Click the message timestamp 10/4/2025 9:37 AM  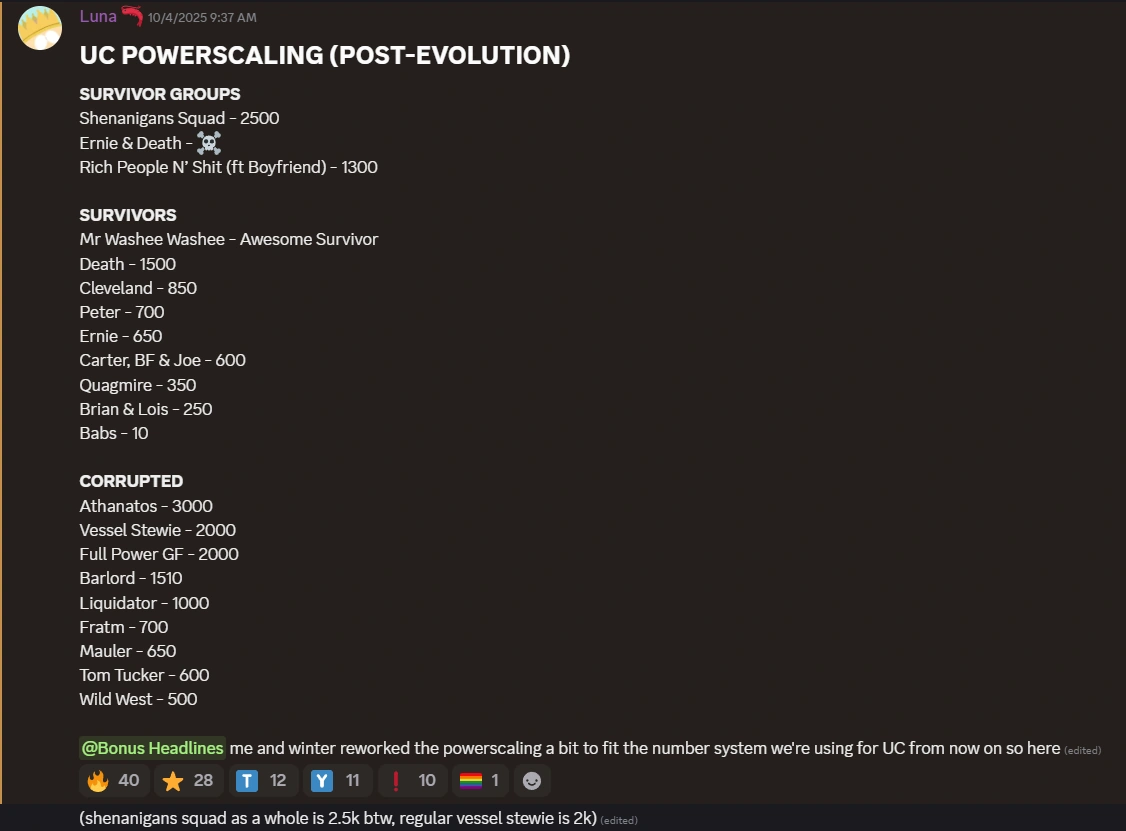(x=202, y=18)
